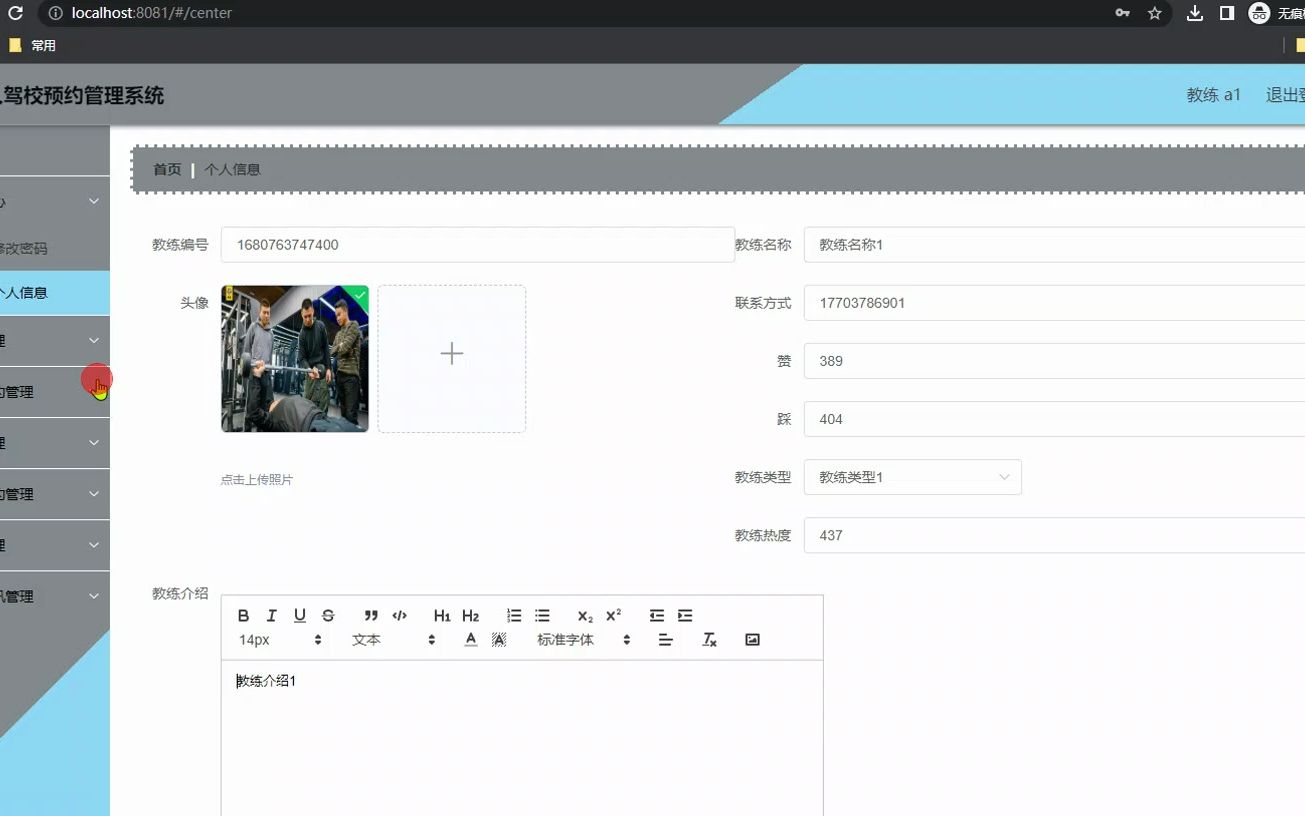Toggle strikethrough formatting in the editor
Image resolution: width=1305 pixels, height=816 pixels.
327,615
